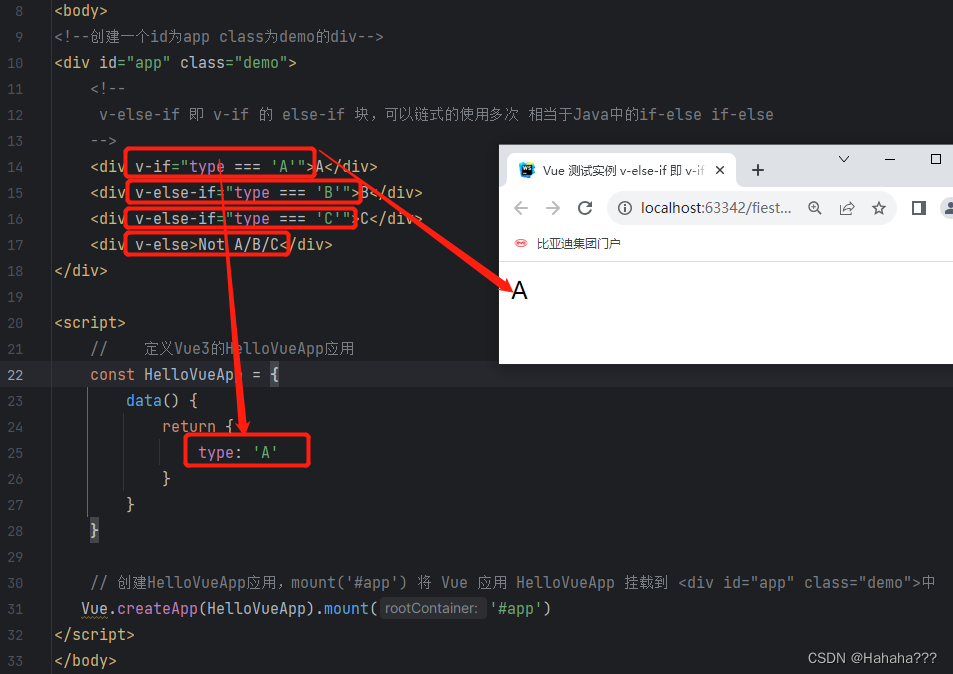Reload the localhost page

(x=585, y=208)
